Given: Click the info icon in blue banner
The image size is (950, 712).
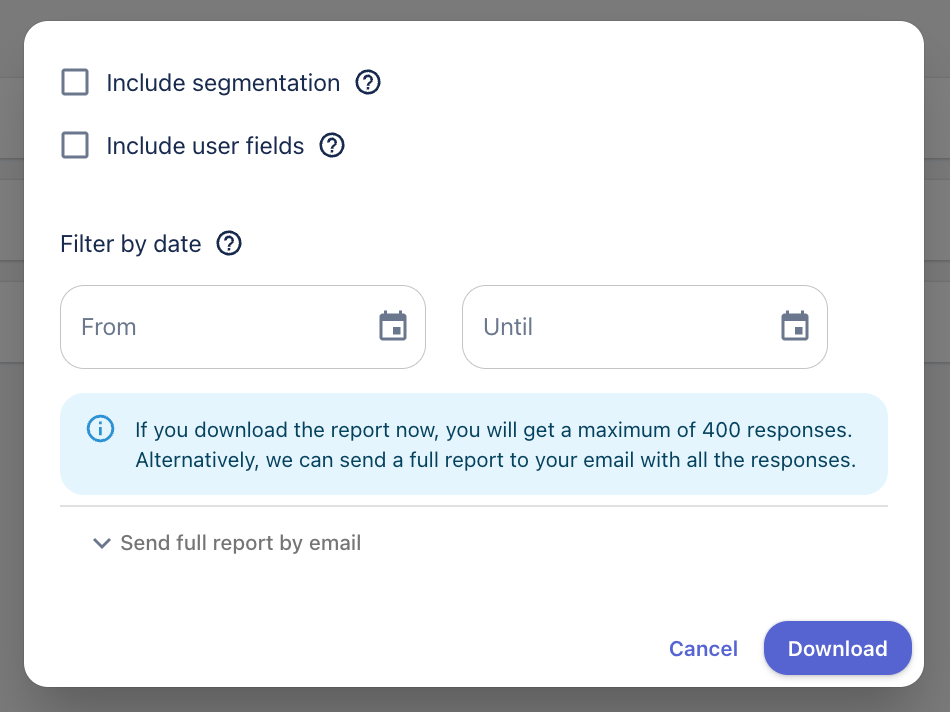Looking at the screenshot, I should click(100, 429).
